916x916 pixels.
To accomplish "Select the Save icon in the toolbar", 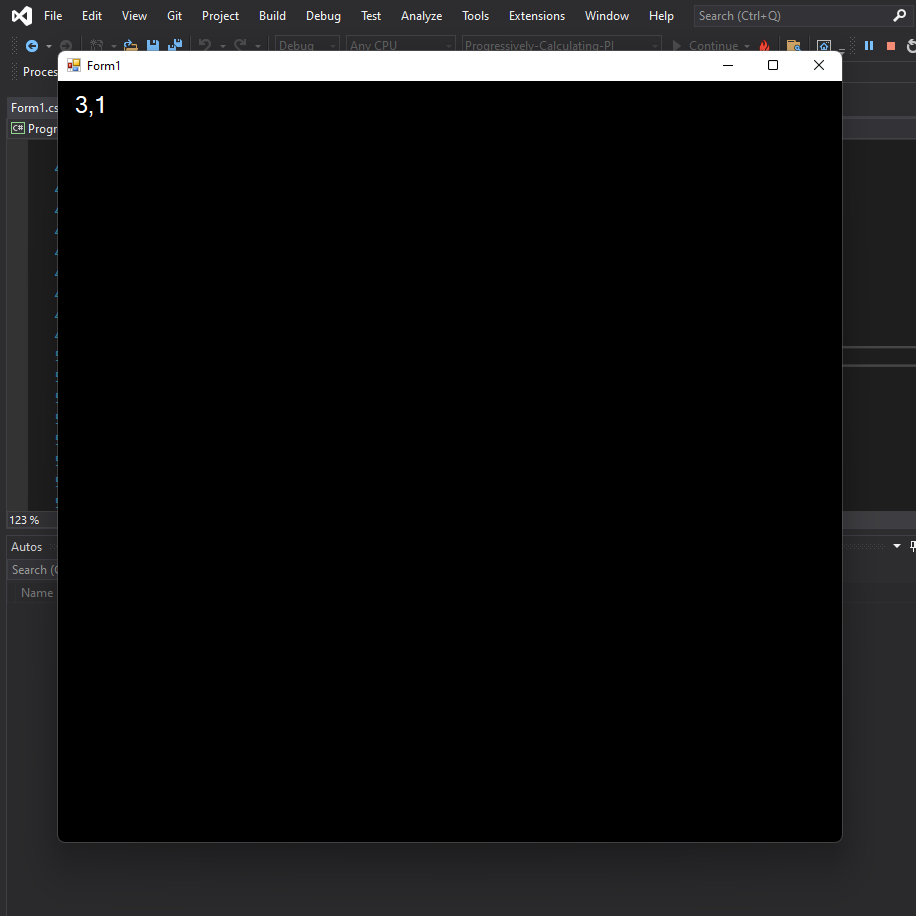I will point(152,45).
